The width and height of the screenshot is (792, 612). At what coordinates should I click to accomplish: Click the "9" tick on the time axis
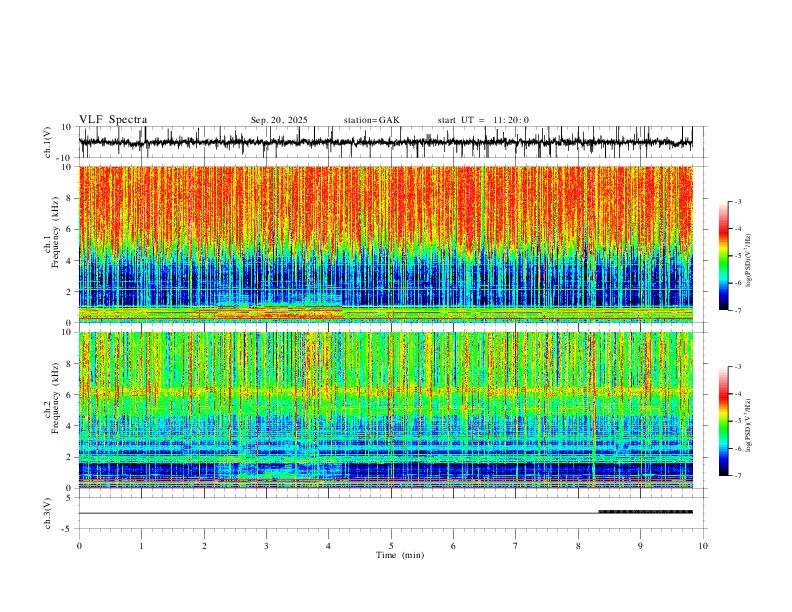[640, 546]
